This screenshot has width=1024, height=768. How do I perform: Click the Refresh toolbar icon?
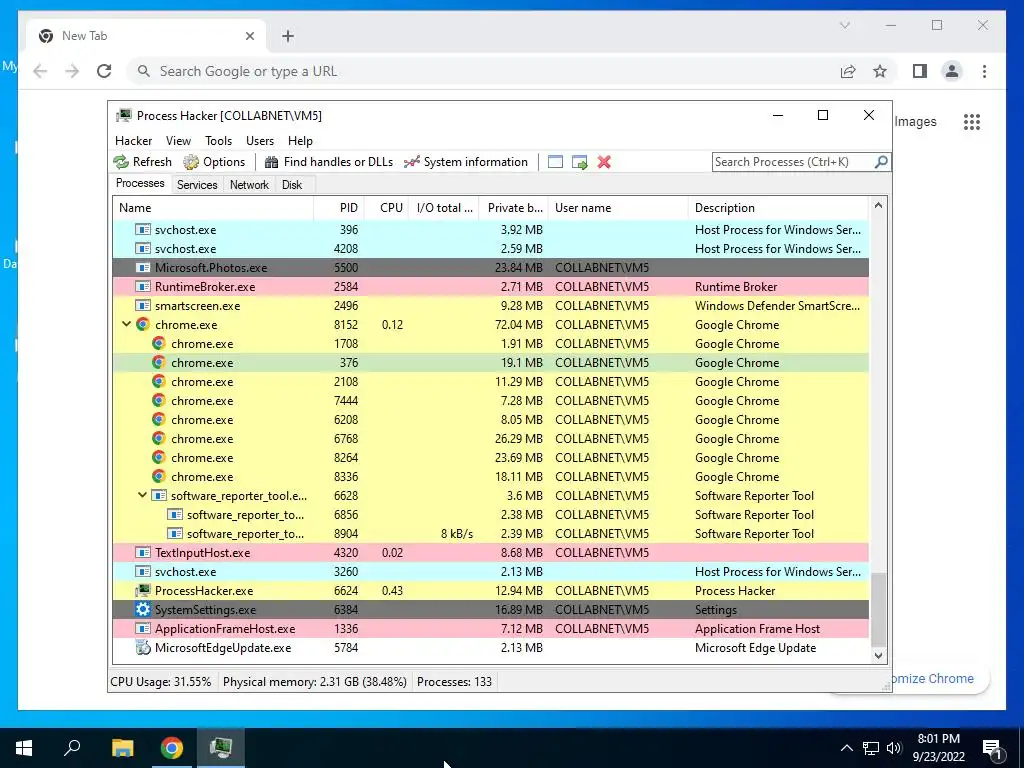point(121,162)
